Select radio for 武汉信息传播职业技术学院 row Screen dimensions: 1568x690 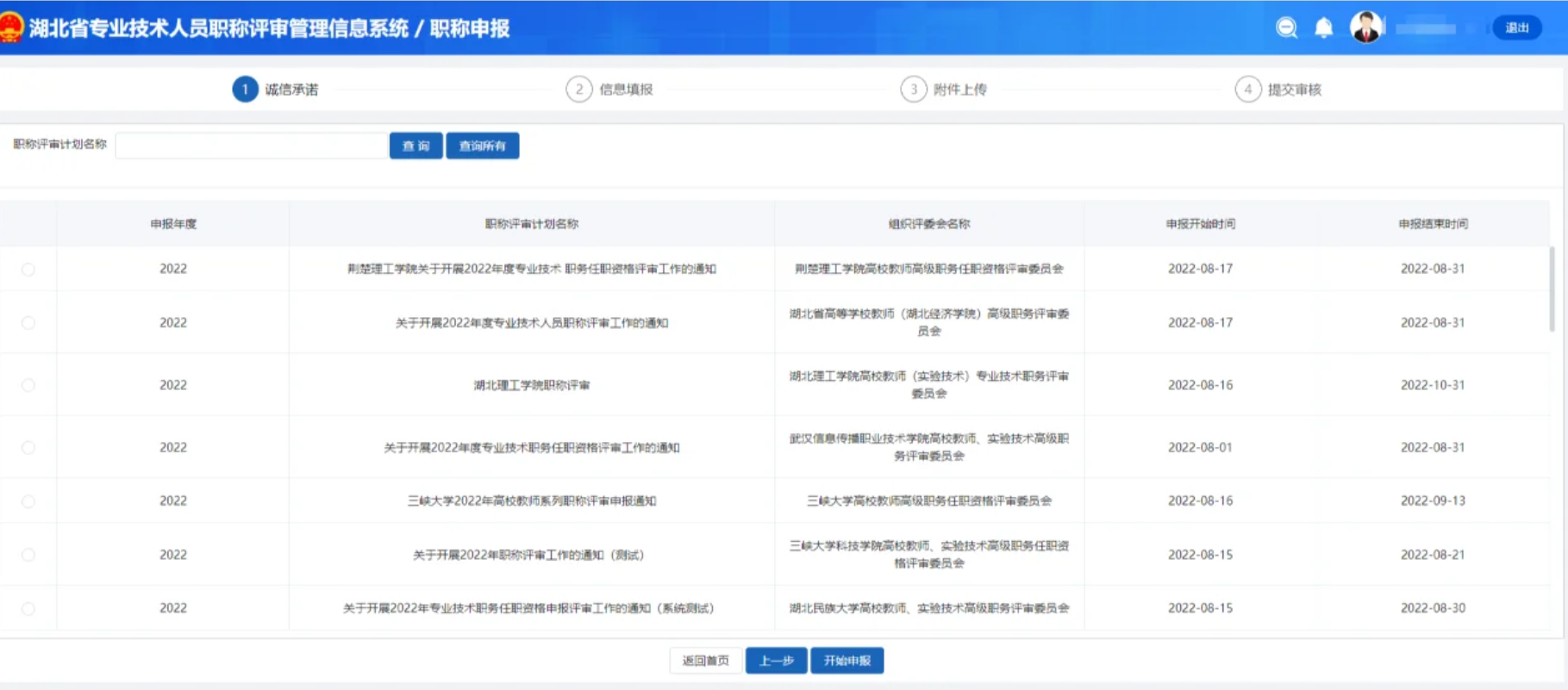click(x=28, y=448)
